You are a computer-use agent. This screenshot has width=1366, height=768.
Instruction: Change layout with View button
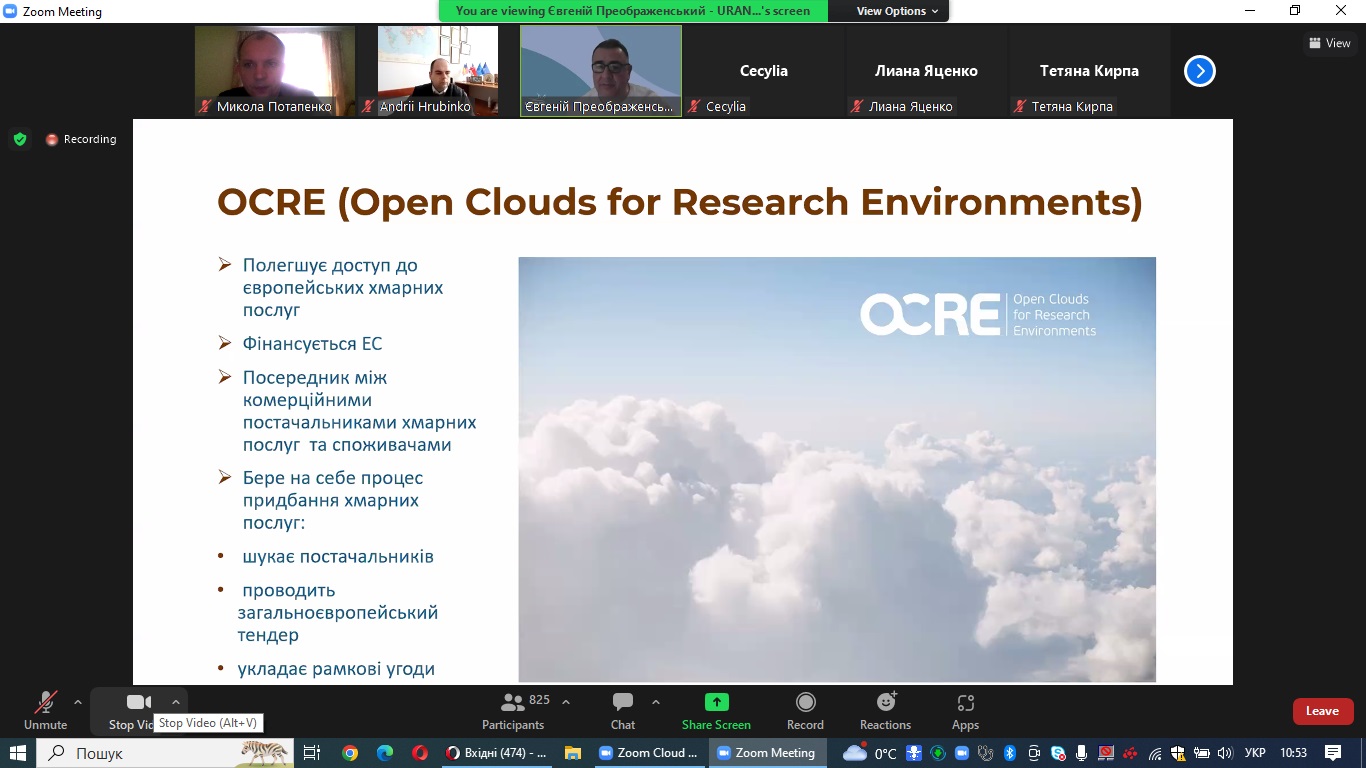1330,43
